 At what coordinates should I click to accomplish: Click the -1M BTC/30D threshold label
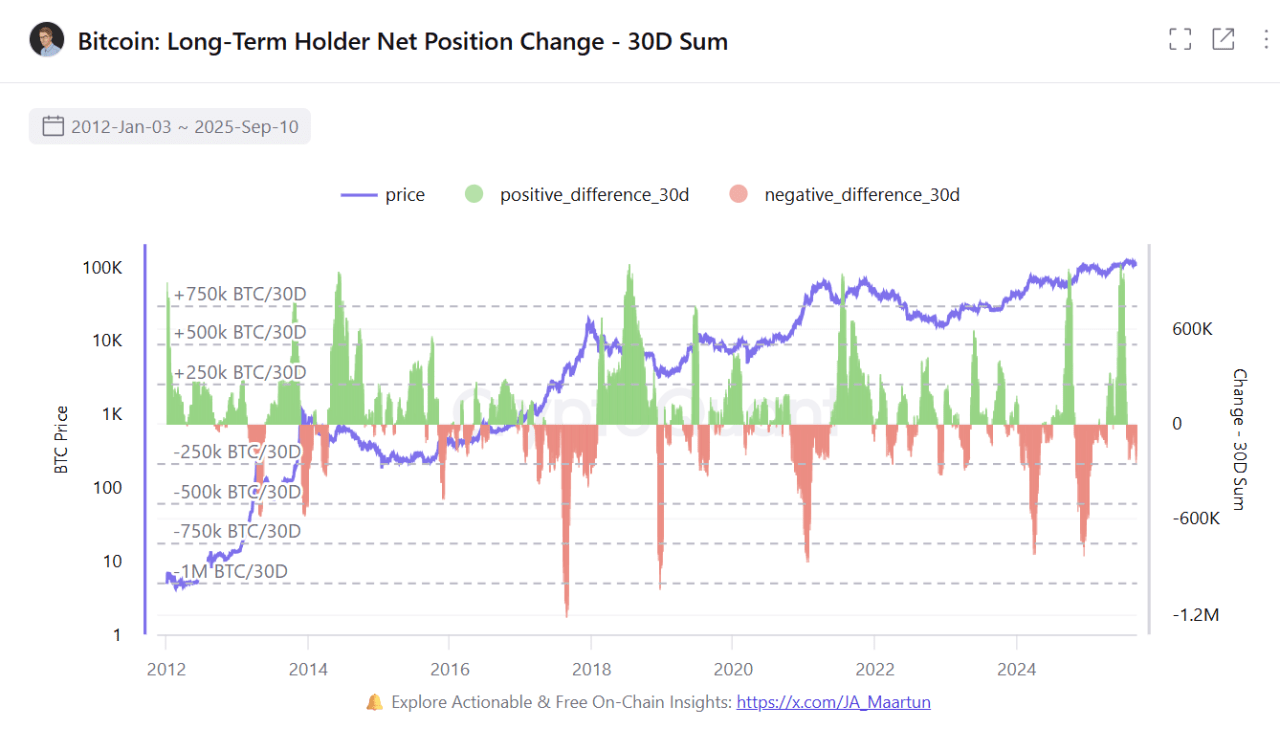[x=231, y=571]
